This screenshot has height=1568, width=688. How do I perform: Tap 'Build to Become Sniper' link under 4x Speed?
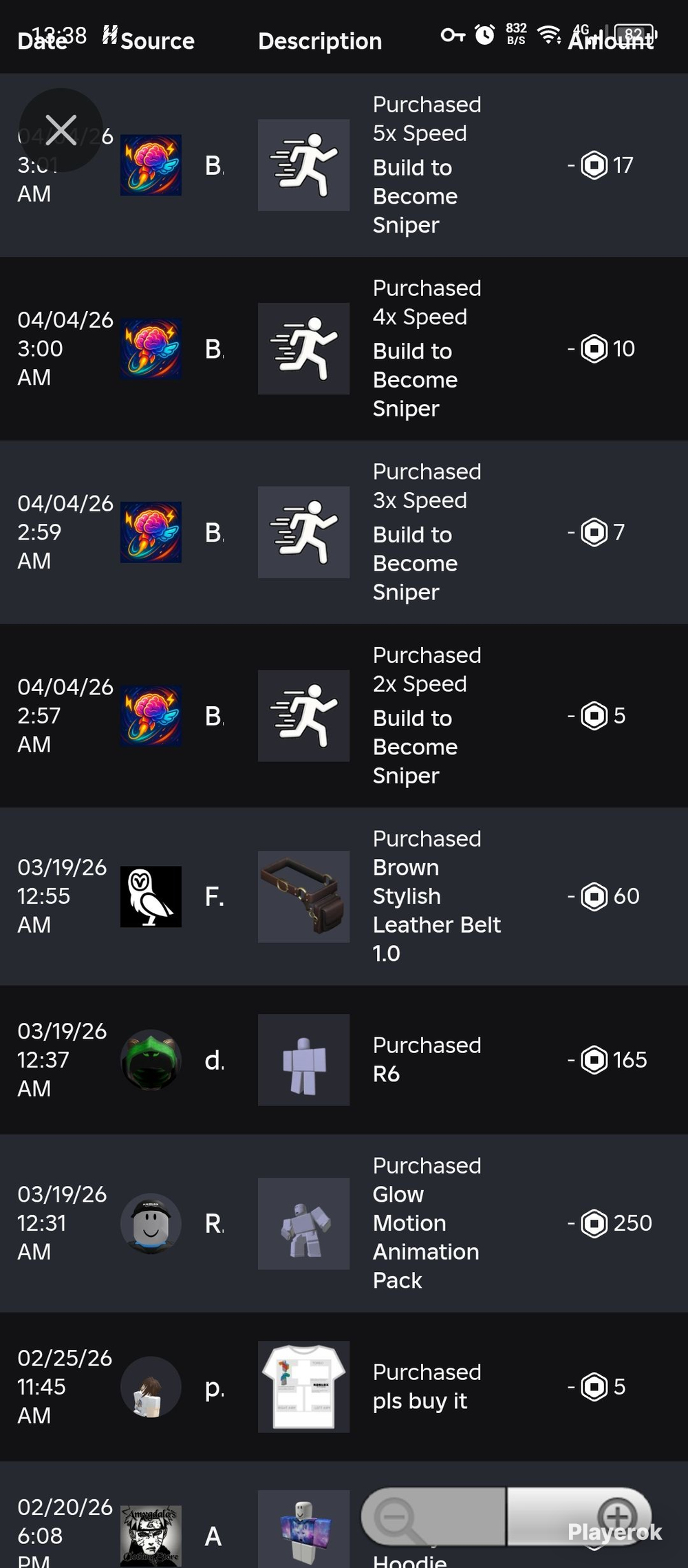pyautogui.click(x=415, y=380)
